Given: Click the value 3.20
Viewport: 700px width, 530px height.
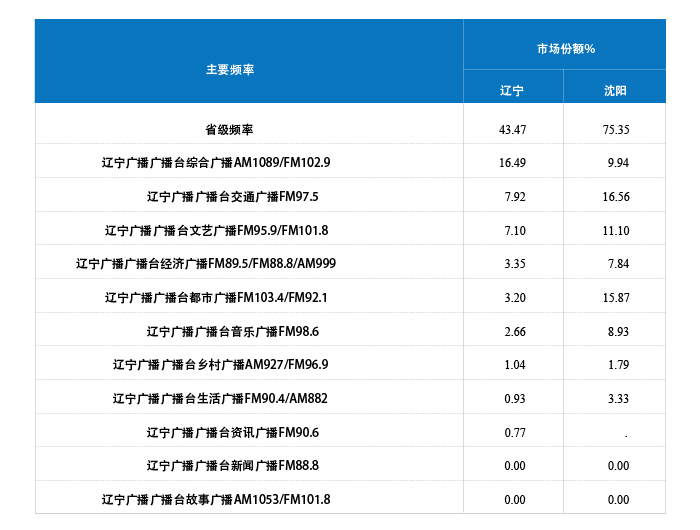Looking at the screenshot, I should pos(515,297).
